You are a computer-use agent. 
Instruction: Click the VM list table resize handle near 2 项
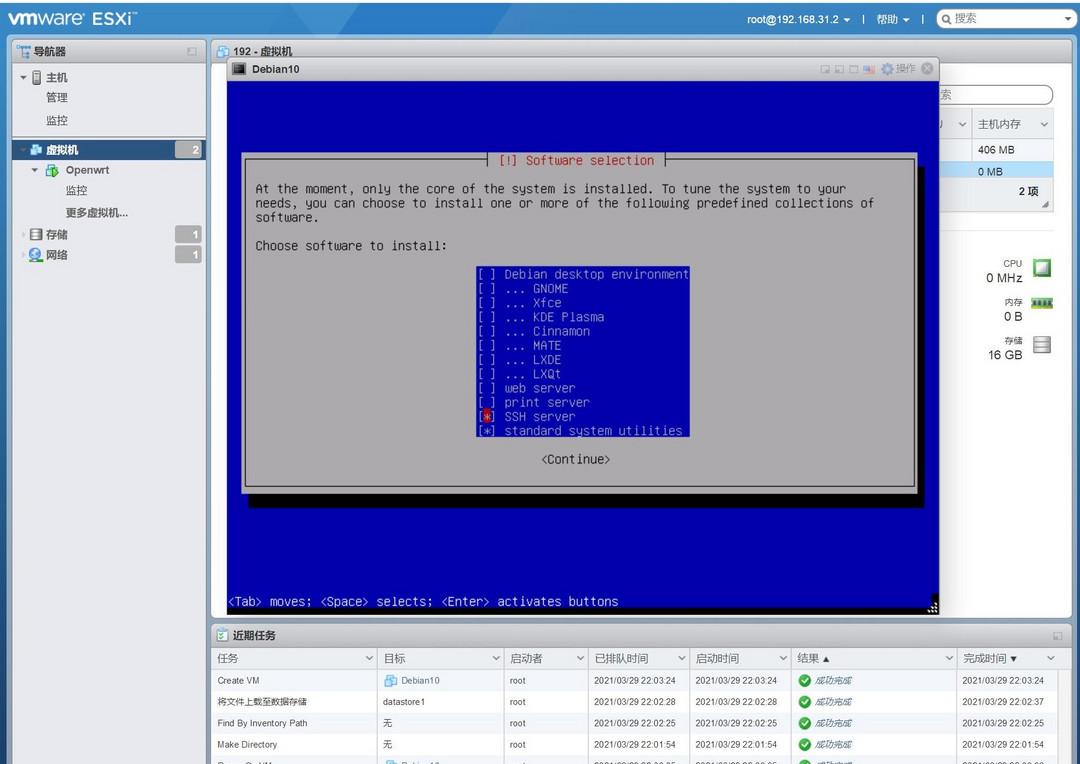(x=1046, y=205)
